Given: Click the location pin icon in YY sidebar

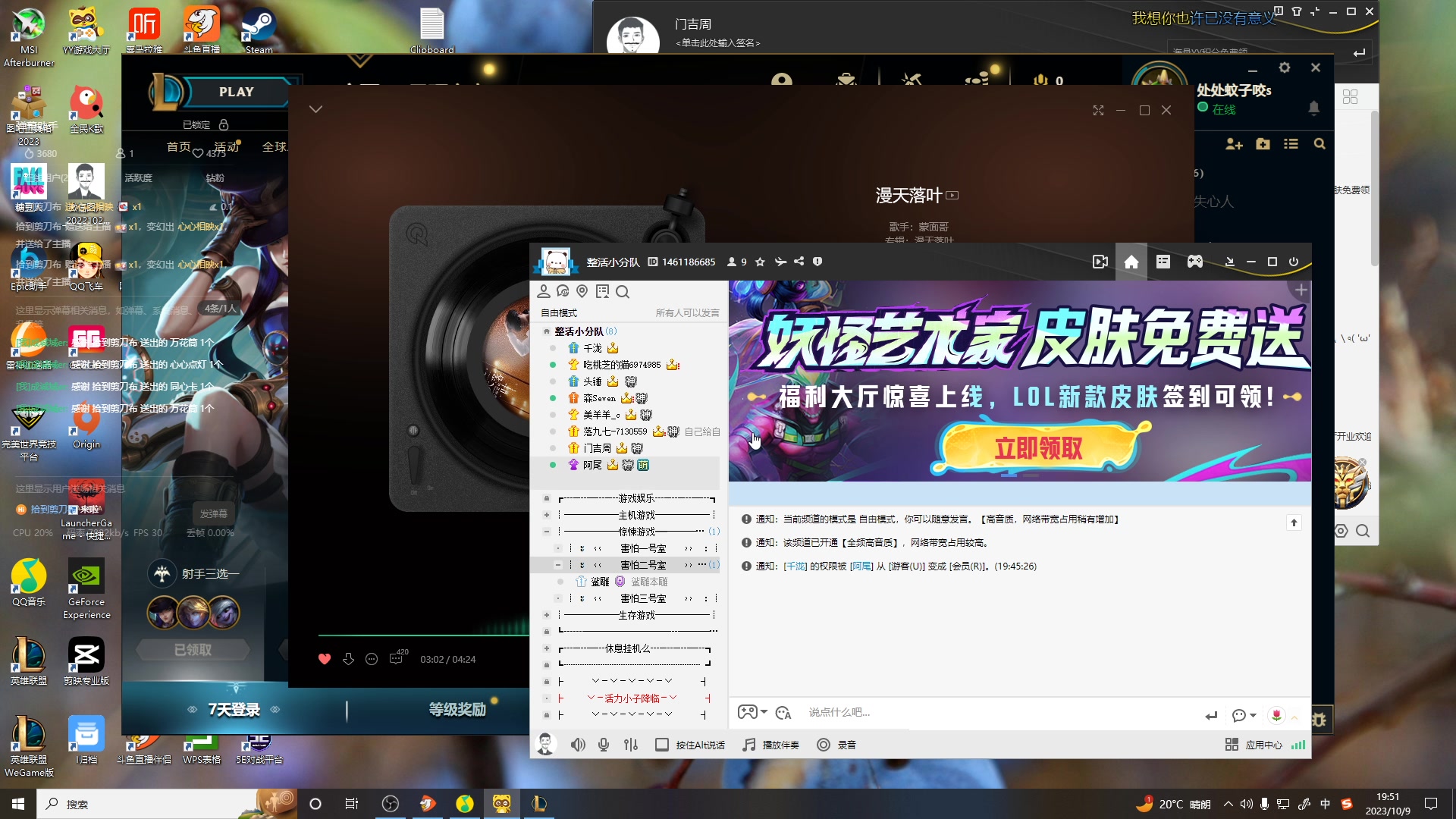Looking at the screenshot, I should pos(582,292).
